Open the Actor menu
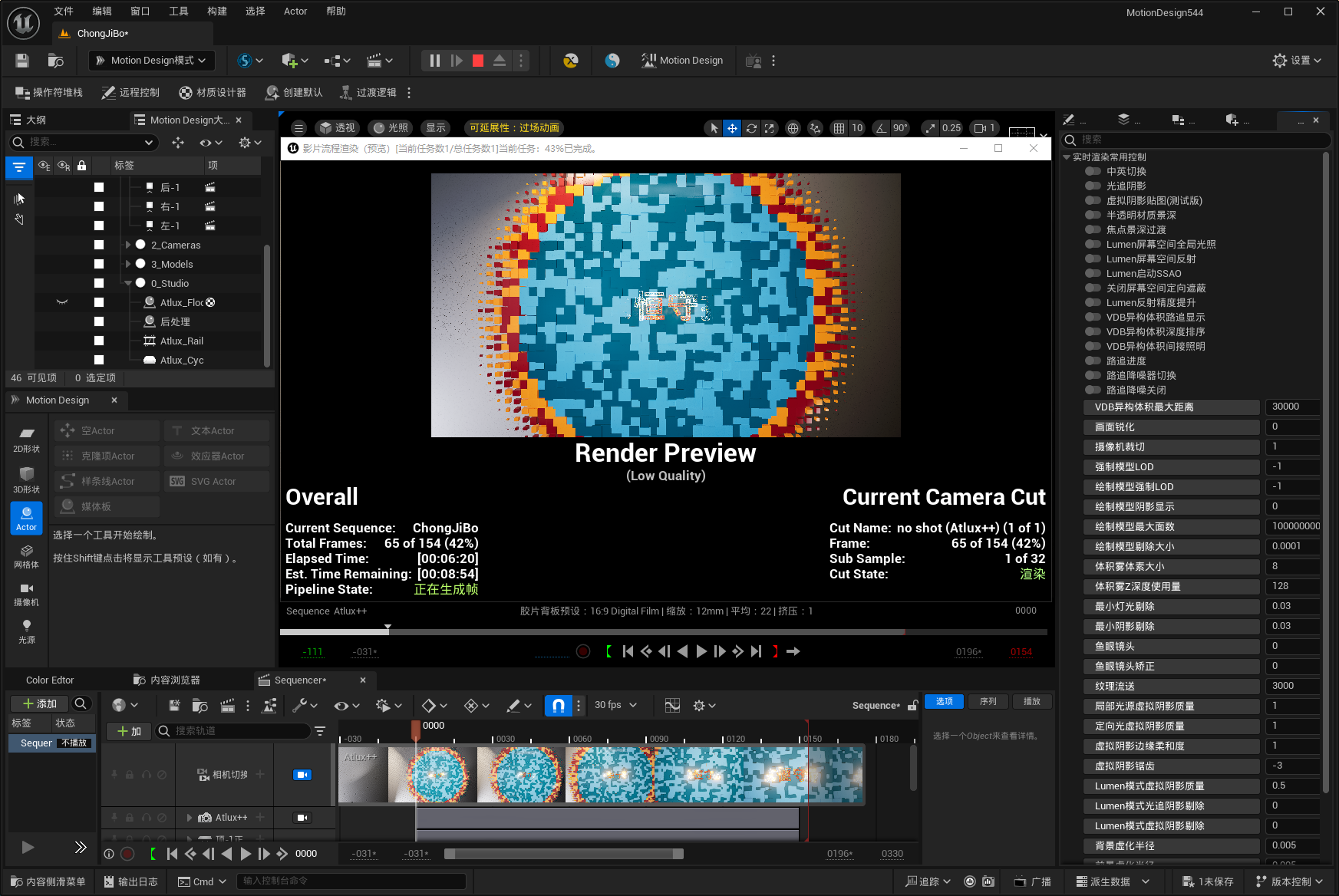Image resolution: width=1339 pixels, height=896 pixels. point(295,12)
